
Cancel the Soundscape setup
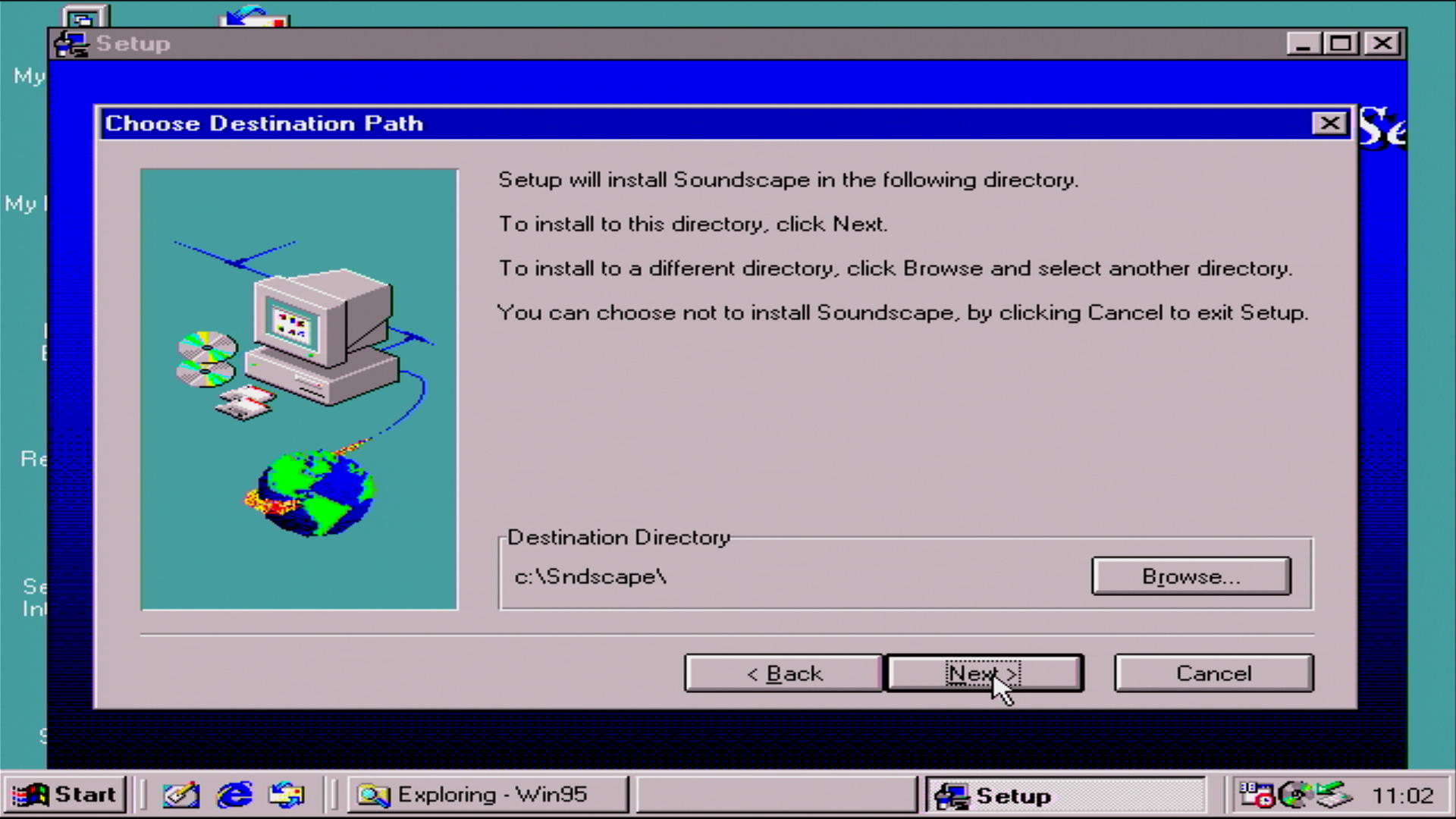[x=1213, y=673]
